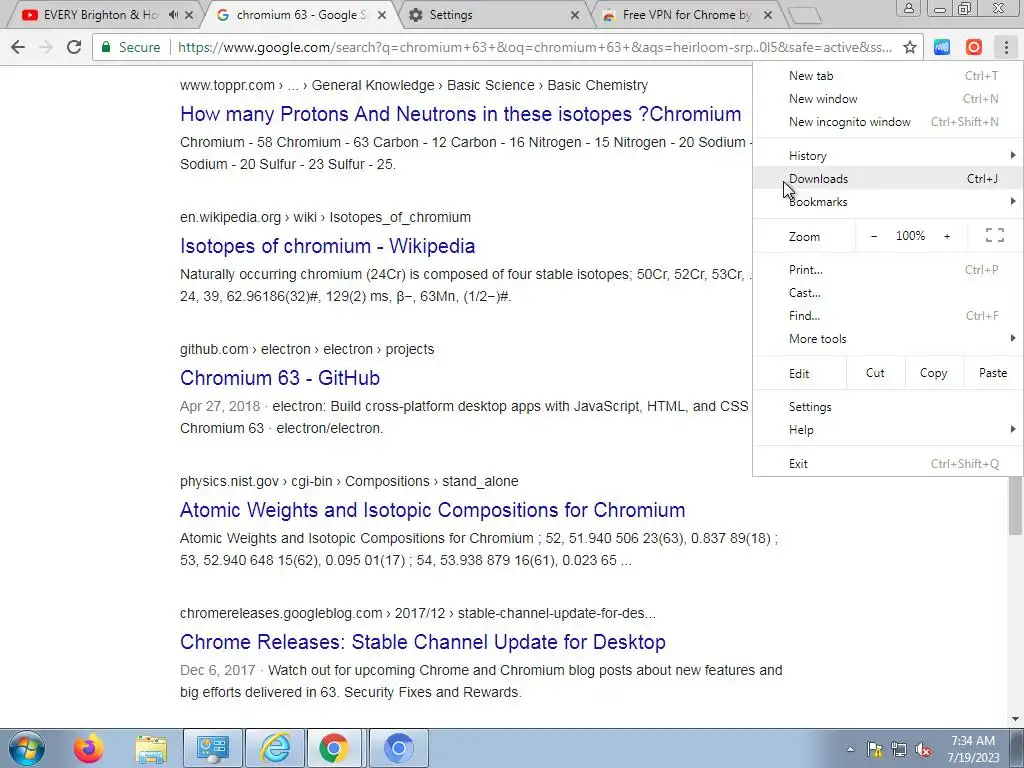The image size is (1024, 768).
Task: Close the Free VPN for Chrome tab
Action: [768, 14]
